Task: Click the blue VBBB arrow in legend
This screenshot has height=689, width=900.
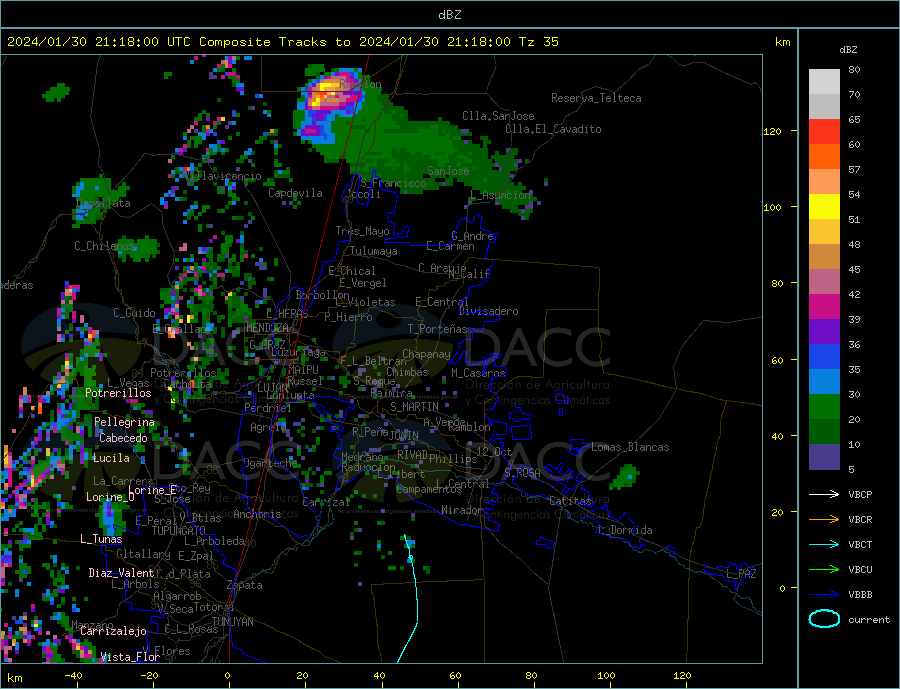Action: pos(824,595)
